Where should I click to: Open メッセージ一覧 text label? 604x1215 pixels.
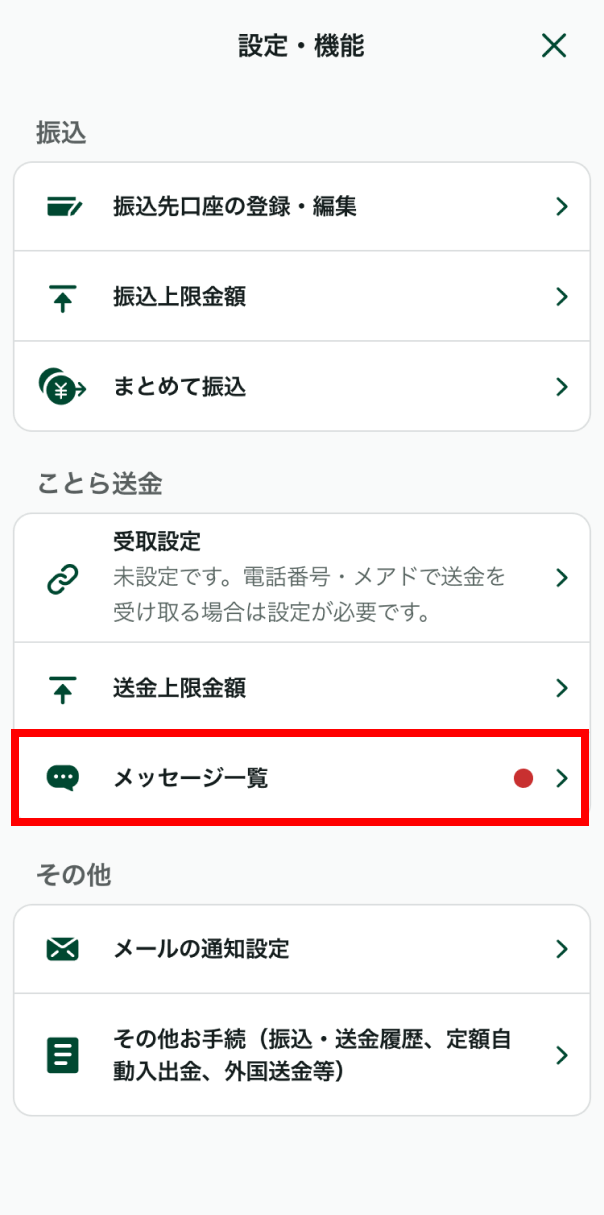pyautogui.click(x=191, y=778)
